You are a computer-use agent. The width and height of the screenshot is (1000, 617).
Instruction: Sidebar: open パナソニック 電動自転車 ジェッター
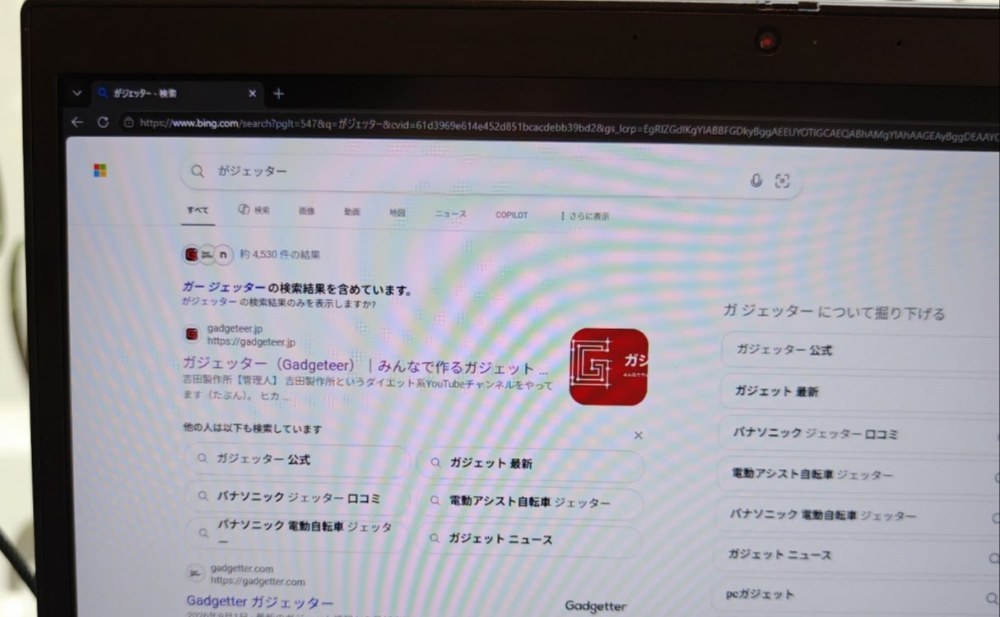pos(857,515)
